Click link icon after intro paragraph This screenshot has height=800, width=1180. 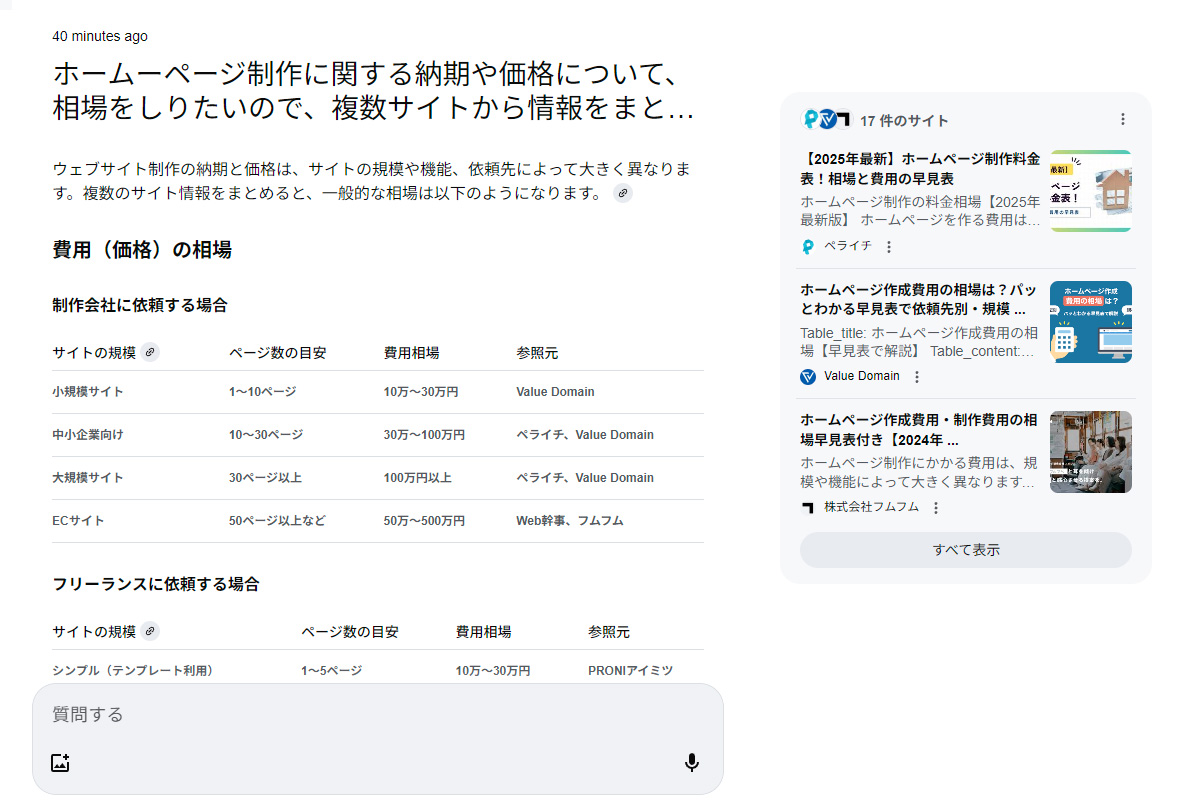[x=623, y=193]
